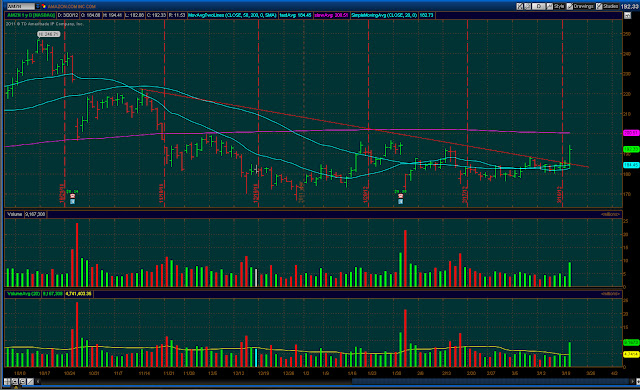Click the second chart tool icon
The width and height of the screenshot is (640, 390).
tap(527, 7)
